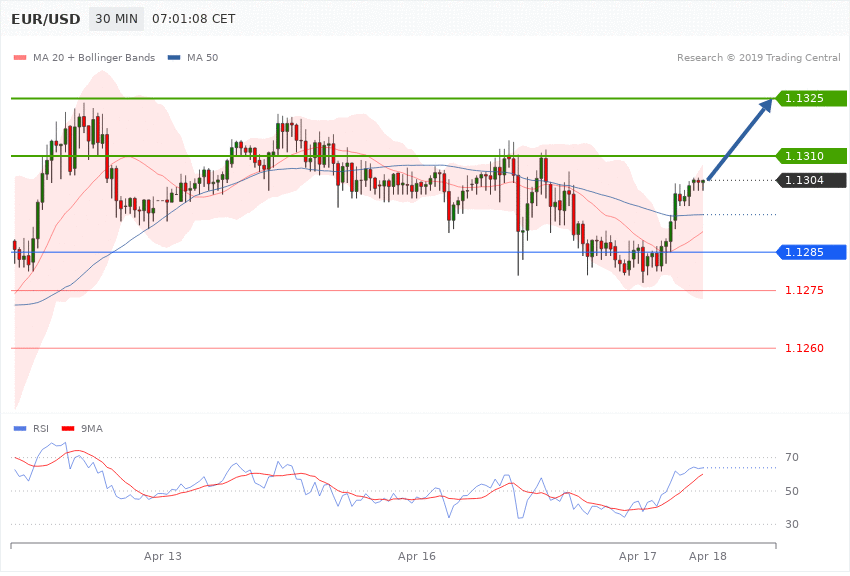Click the black 1.1304 current price tag
Viewport: 850px width, 576px height.
pyautogui.click(x=810, y=180)
